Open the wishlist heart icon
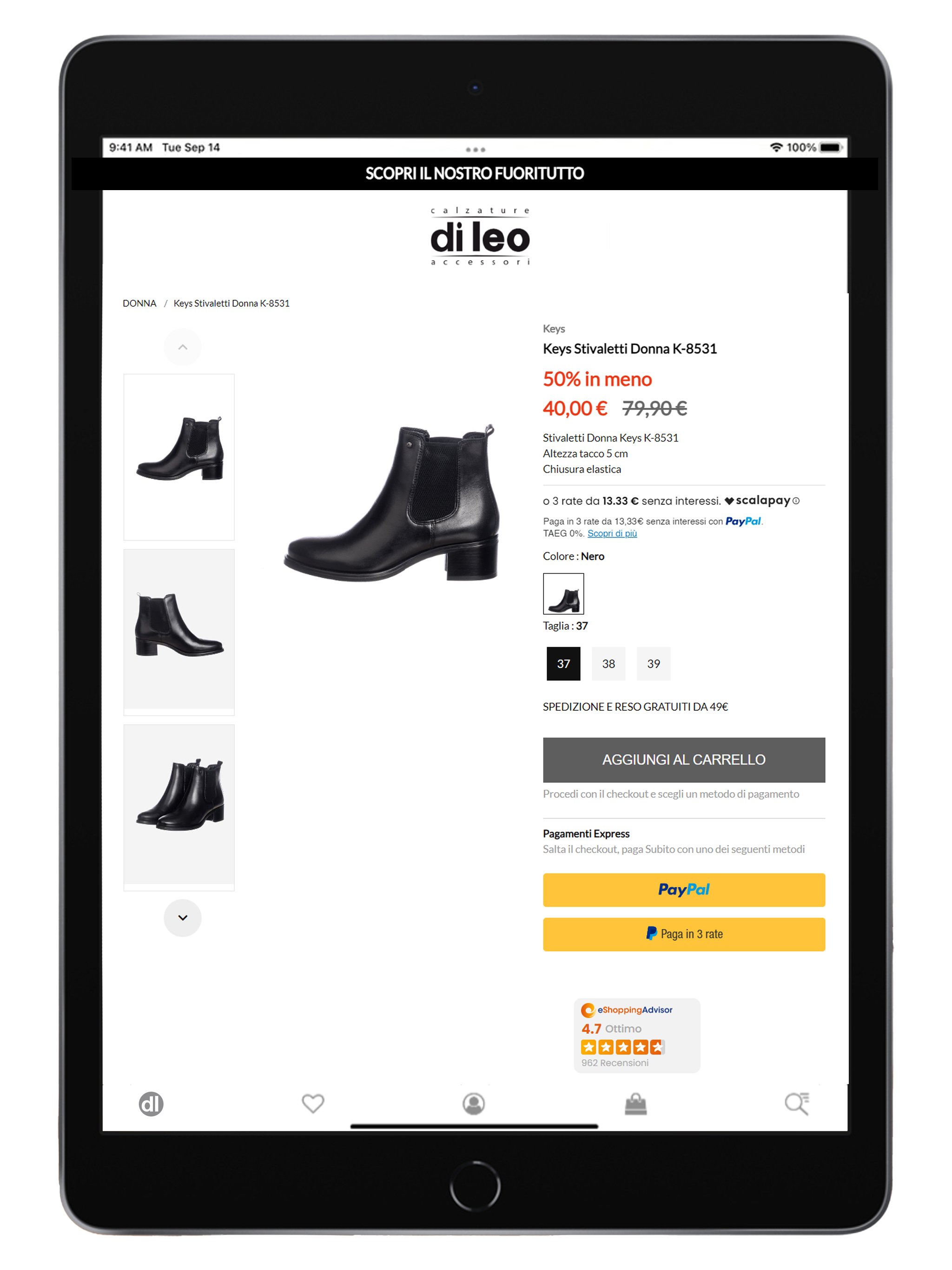Image resolution: width=952 pixels, height=1270 pixels. 313,1103
